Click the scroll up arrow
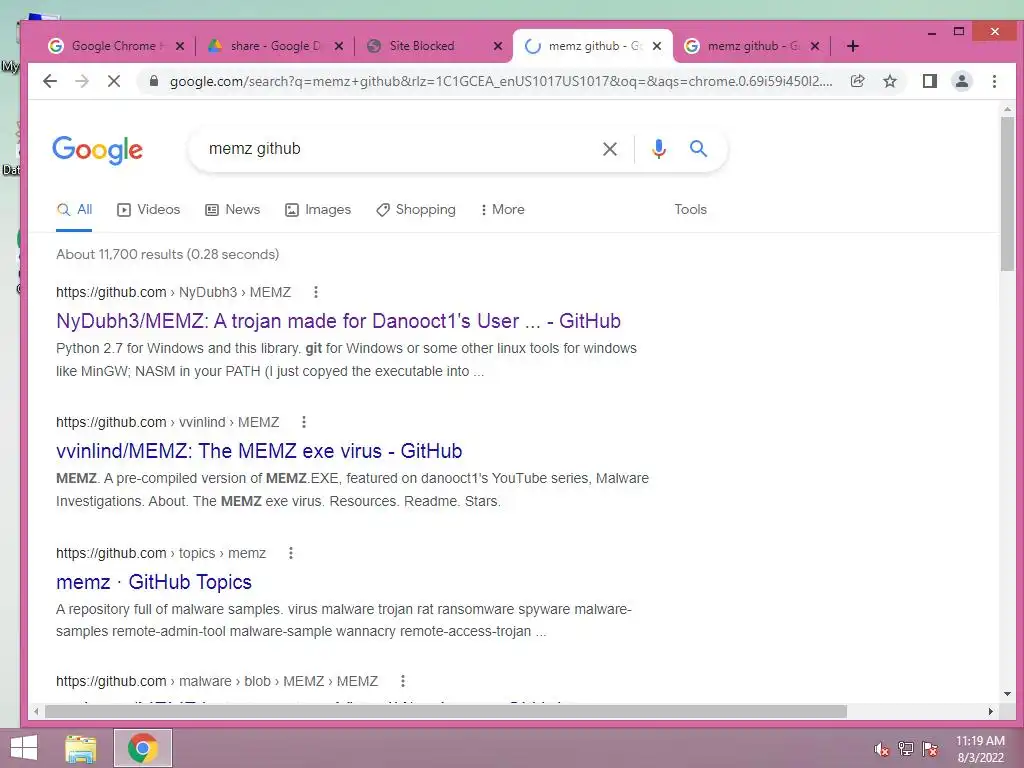Image resolution: width=1024 pixels, height=768 pixels. (x=1008, y=109)
